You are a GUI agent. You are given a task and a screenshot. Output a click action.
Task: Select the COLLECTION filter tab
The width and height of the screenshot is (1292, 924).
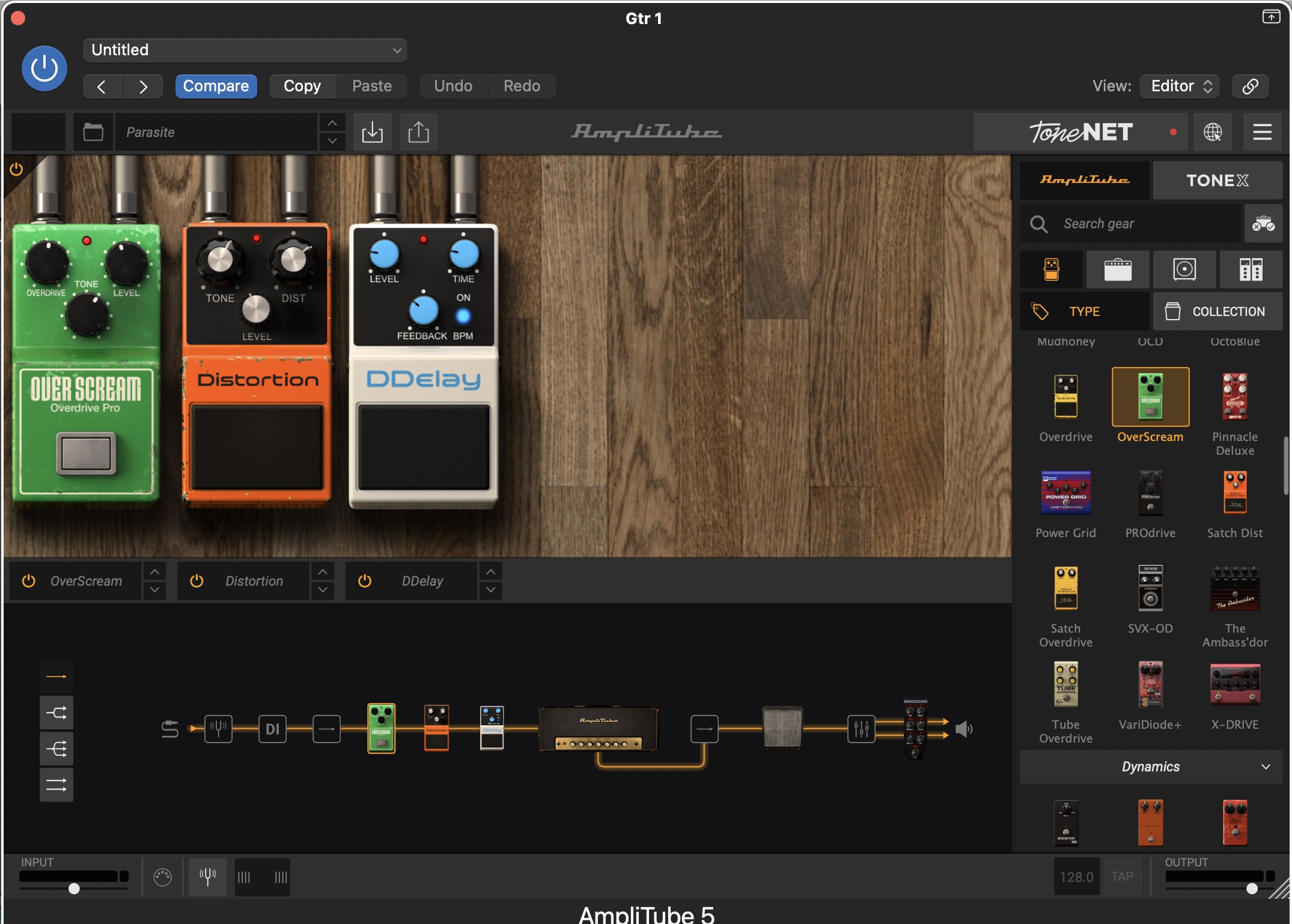point(1217,311)
